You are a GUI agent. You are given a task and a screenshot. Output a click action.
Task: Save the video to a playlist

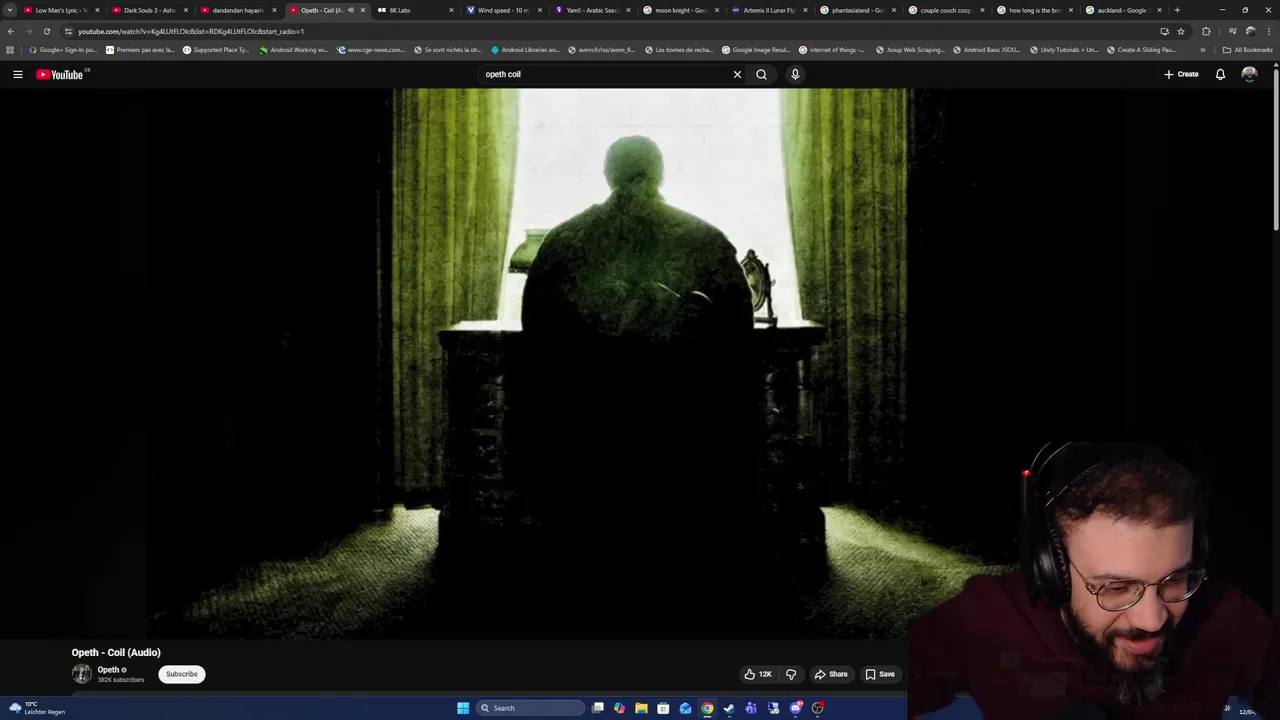(880, 674)
